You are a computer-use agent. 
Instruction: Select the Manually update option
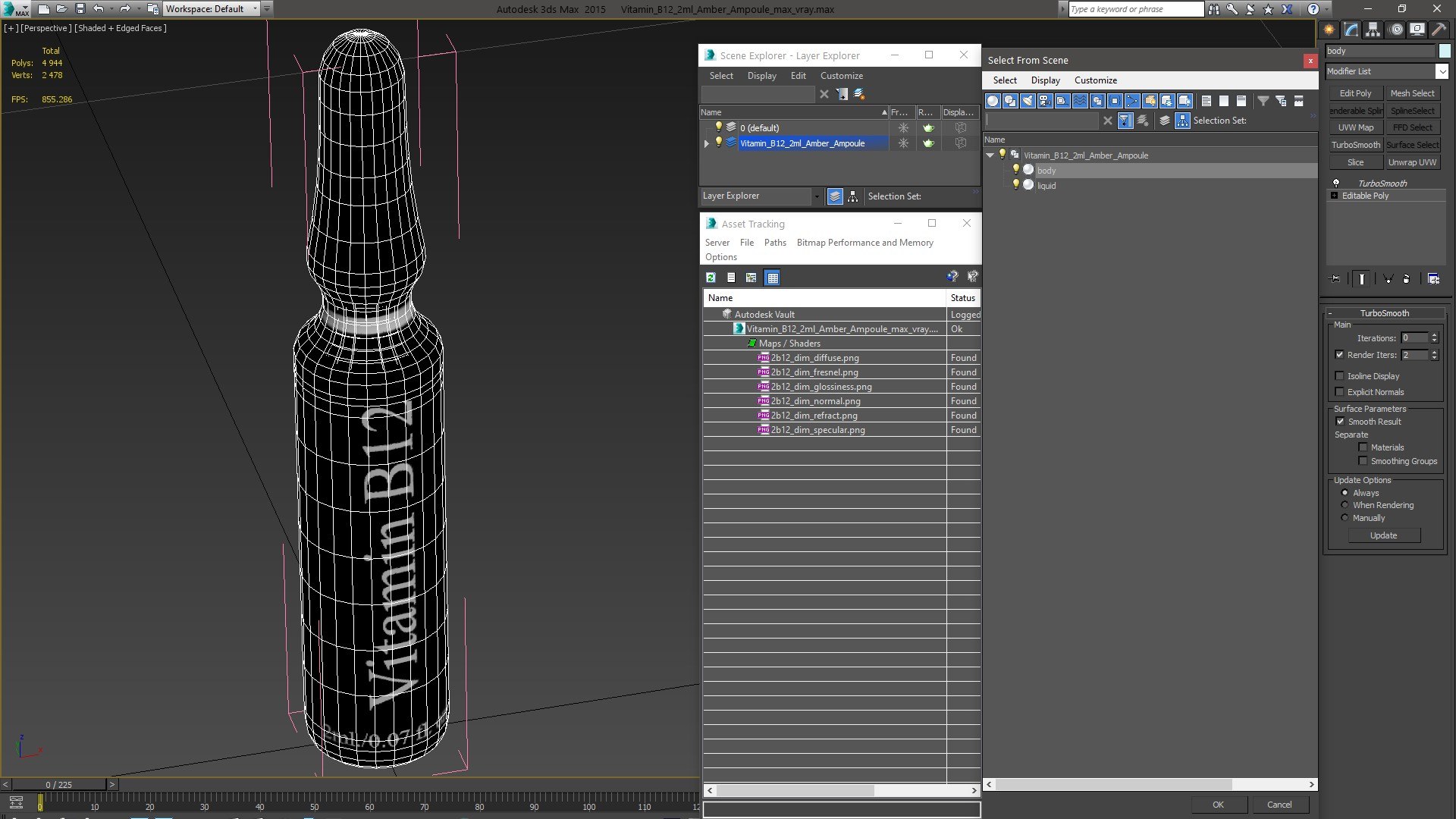click(x=1345, y=518)
